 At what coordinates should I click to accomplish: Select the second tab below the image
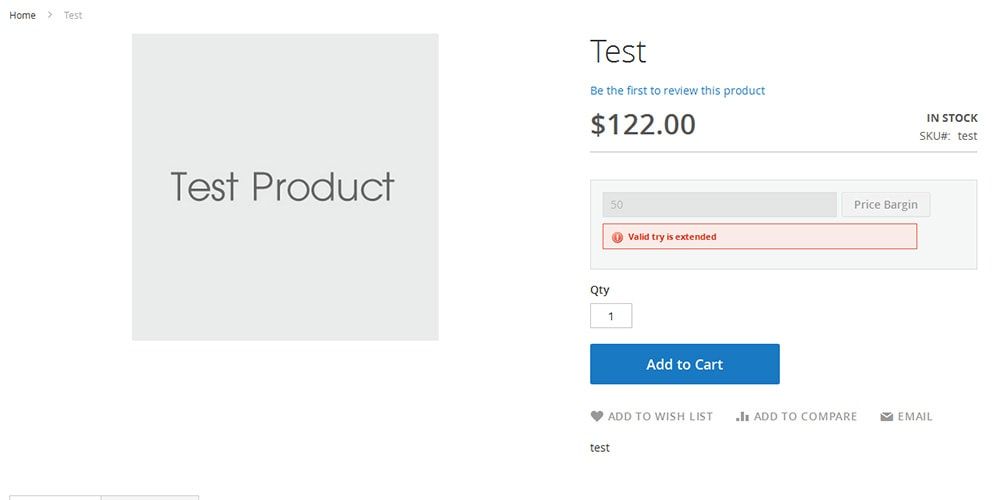[x=150, y=497]
